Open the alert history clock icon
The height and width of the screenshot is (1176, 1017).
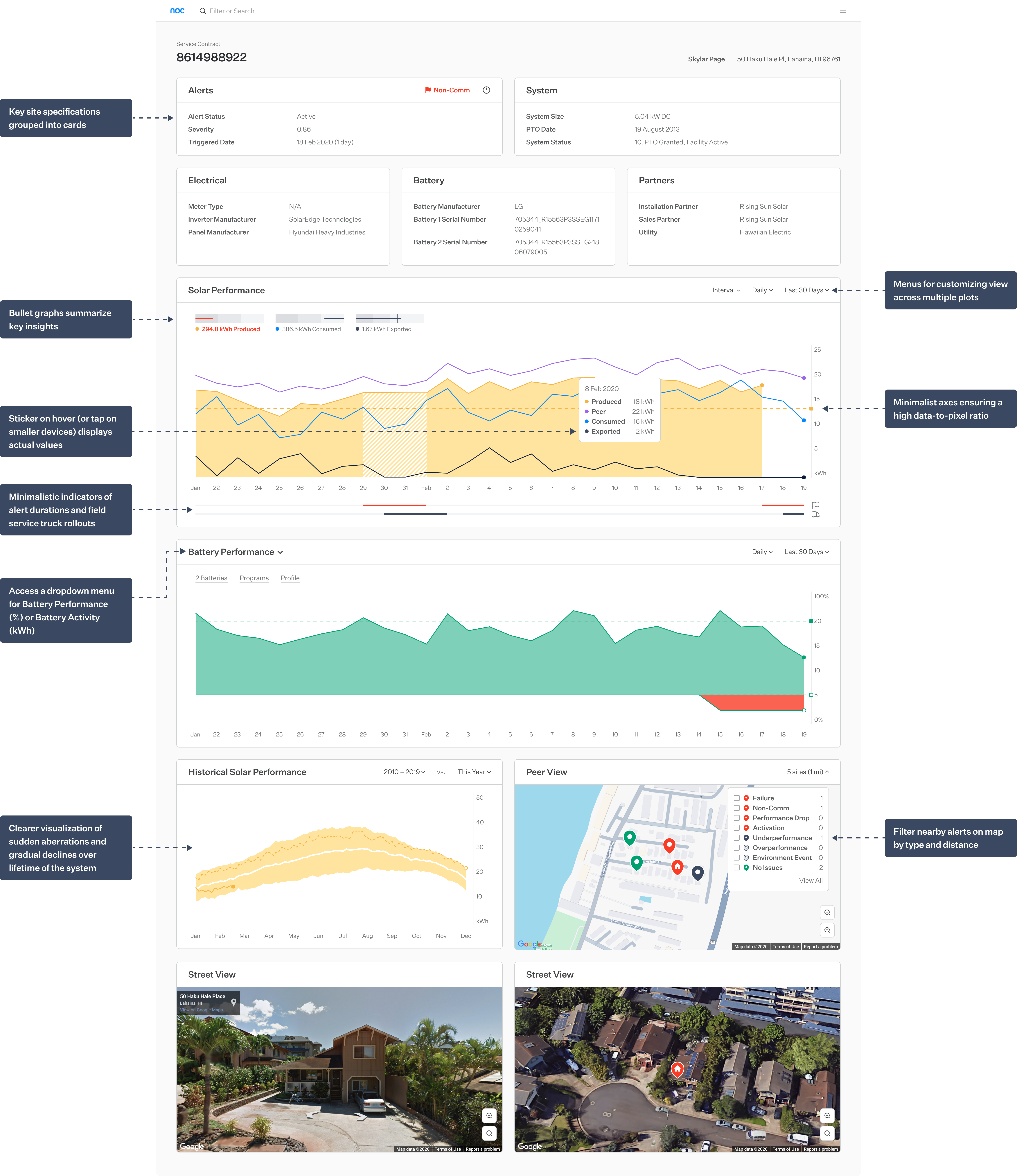(486, 90)
